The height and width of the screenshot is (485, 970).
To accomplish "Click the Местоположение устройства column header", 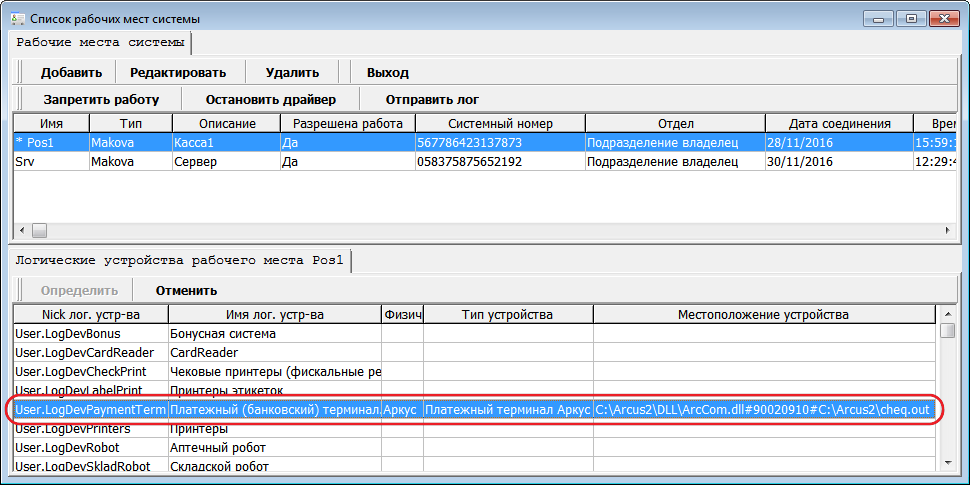I will 763,315.
